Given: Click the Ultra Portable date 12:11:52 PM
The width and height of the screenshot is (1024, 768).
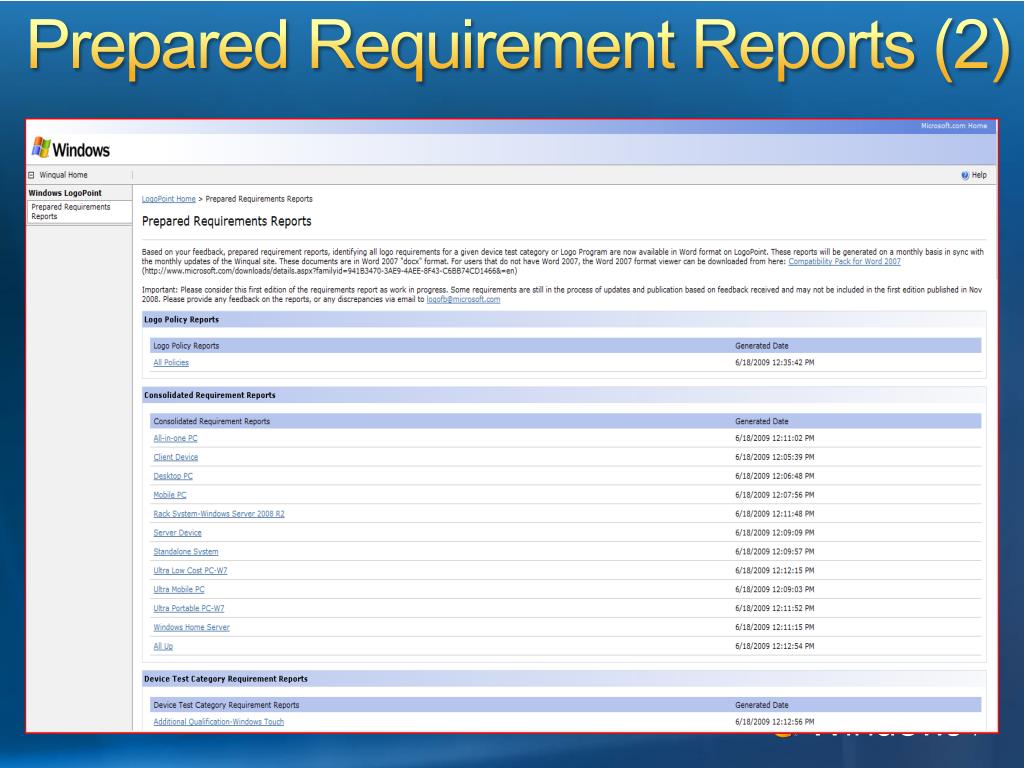Looking at the screenshot, I should coord(775,609).
